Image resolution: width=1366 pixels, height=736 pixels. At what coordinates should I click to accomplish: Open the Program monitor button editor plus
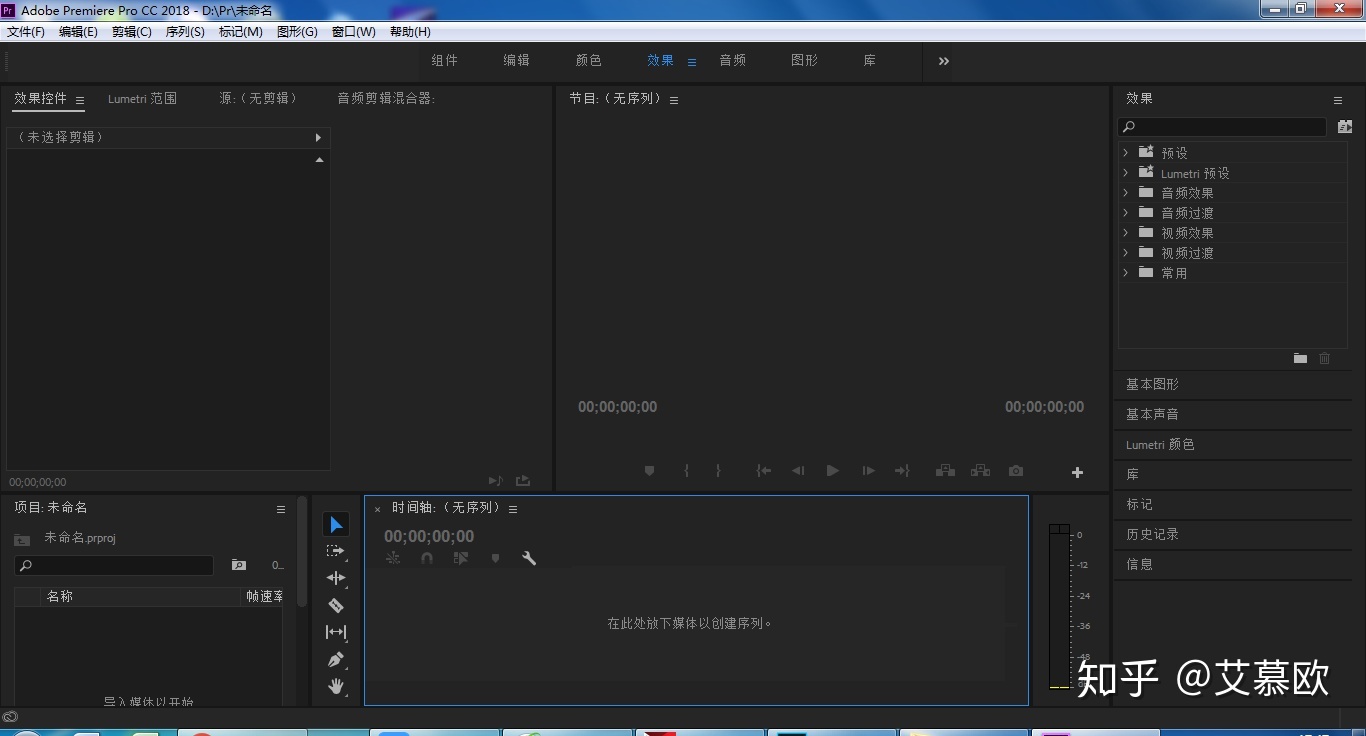(1077, 473)
